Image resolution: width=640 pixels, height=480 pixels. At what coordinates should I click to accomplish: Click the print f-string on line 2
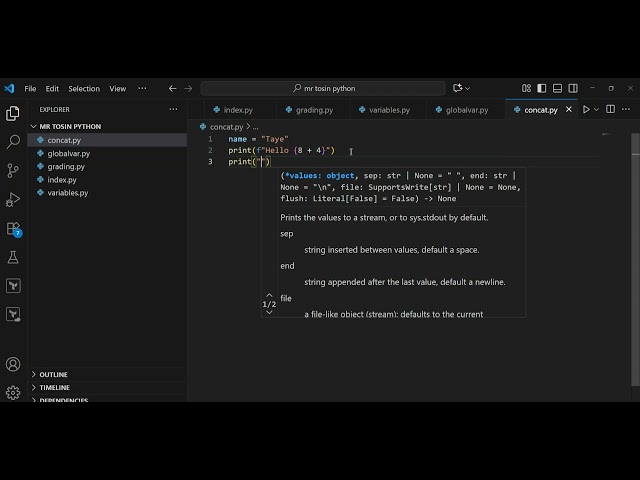pos(281,151)
